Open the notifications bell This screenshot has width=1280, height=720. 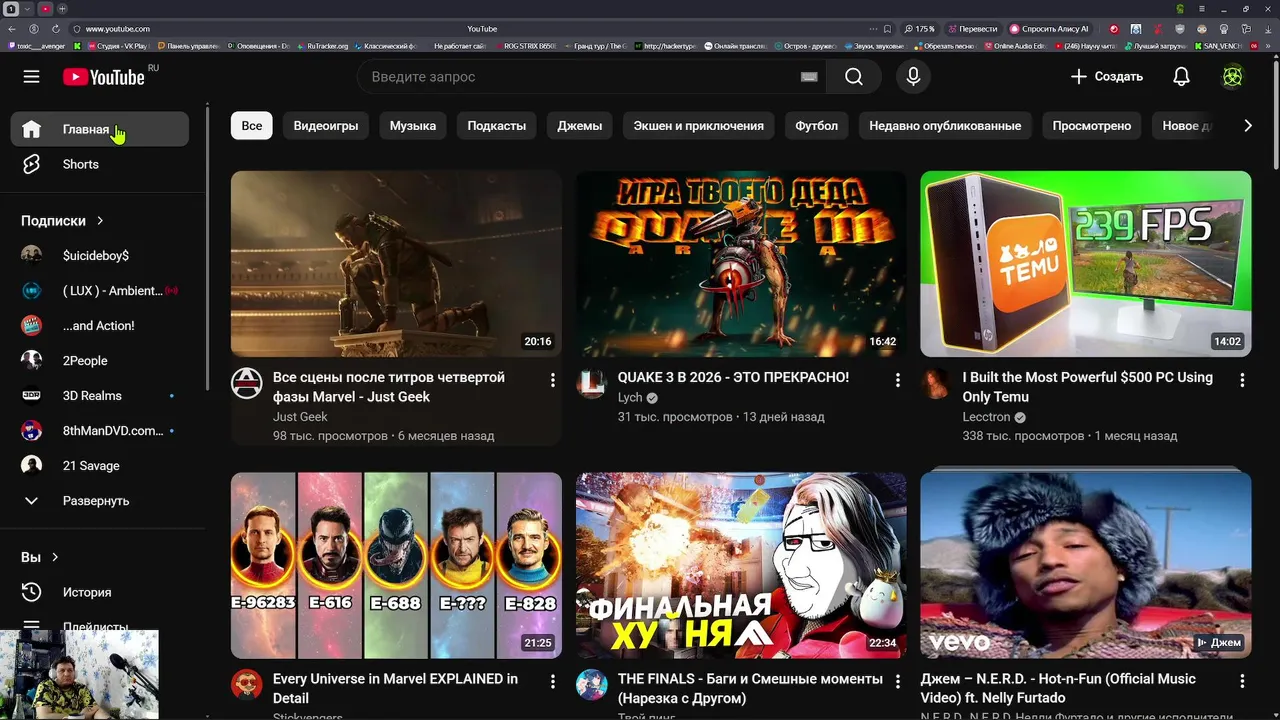[x=1181, y=77]
